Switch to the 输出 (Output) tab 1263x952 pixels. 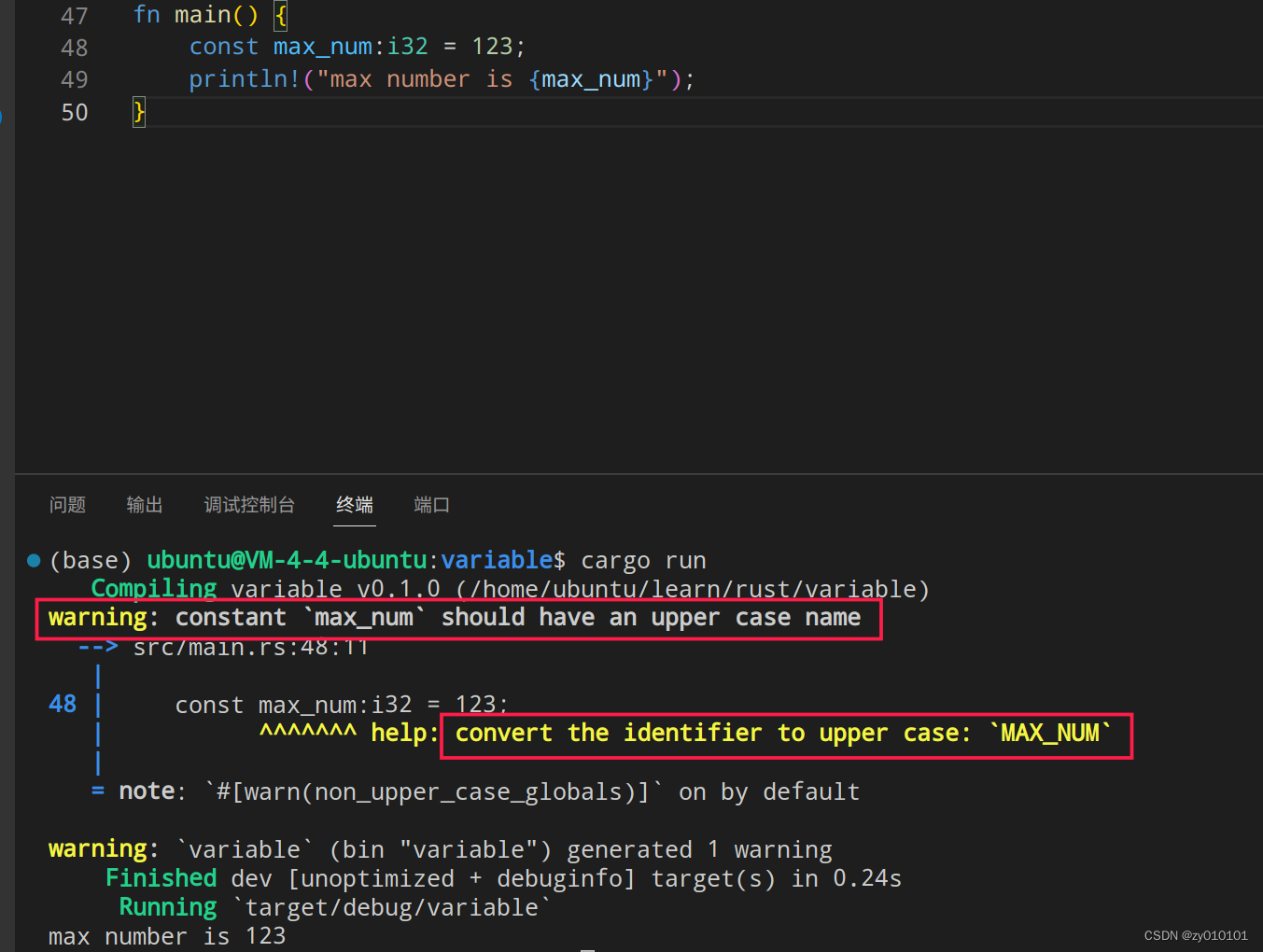(145, 505)
